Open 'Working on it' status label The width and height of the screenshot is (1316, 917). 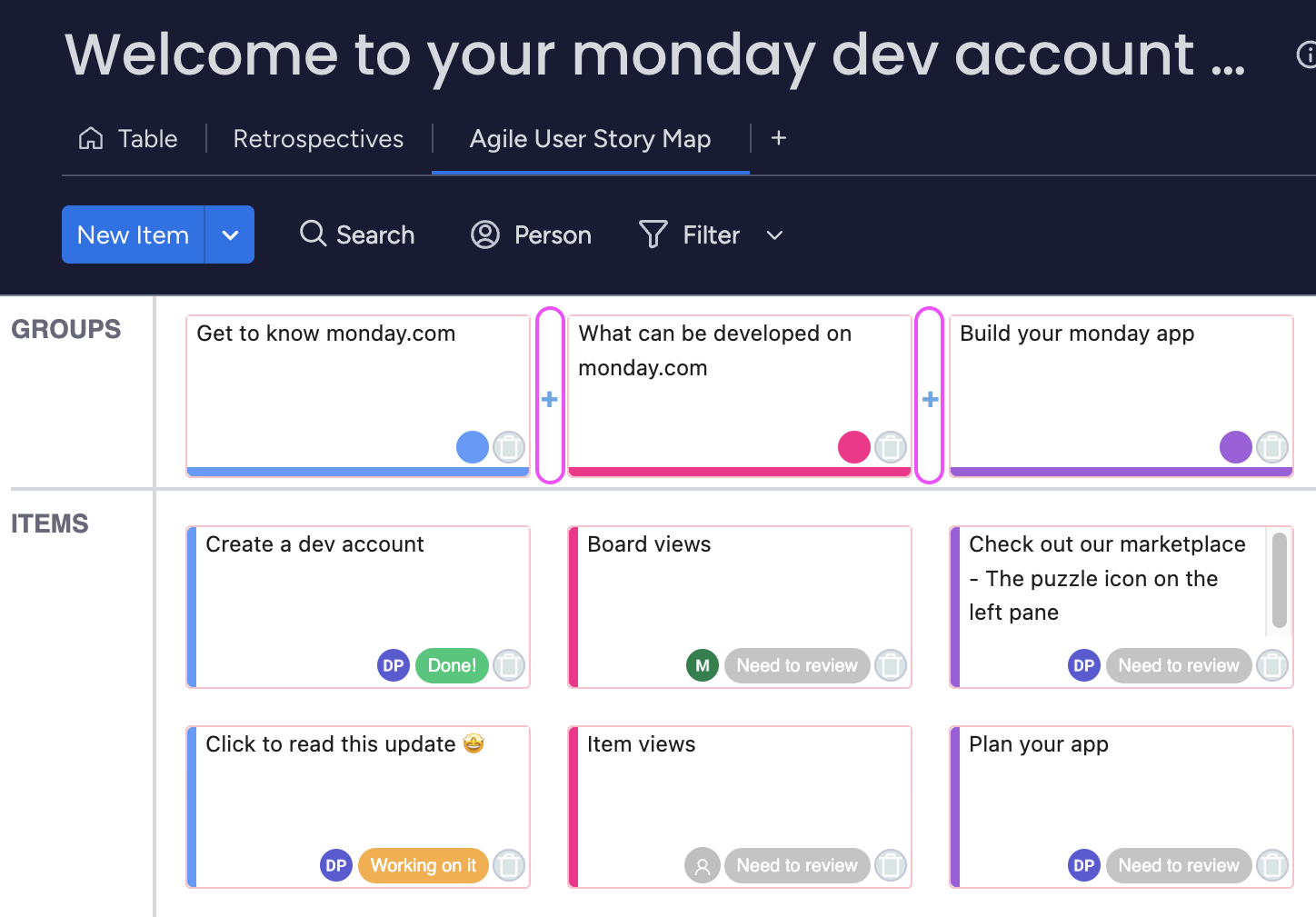pyautogui.click(x=423, y=865)
